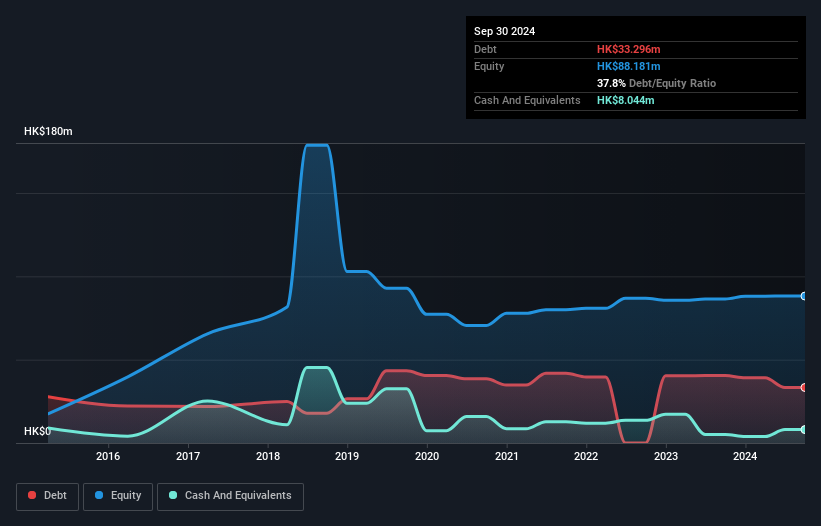
Task: Click Cash And Equivalents label in tooltip
Action: [527, 100]
